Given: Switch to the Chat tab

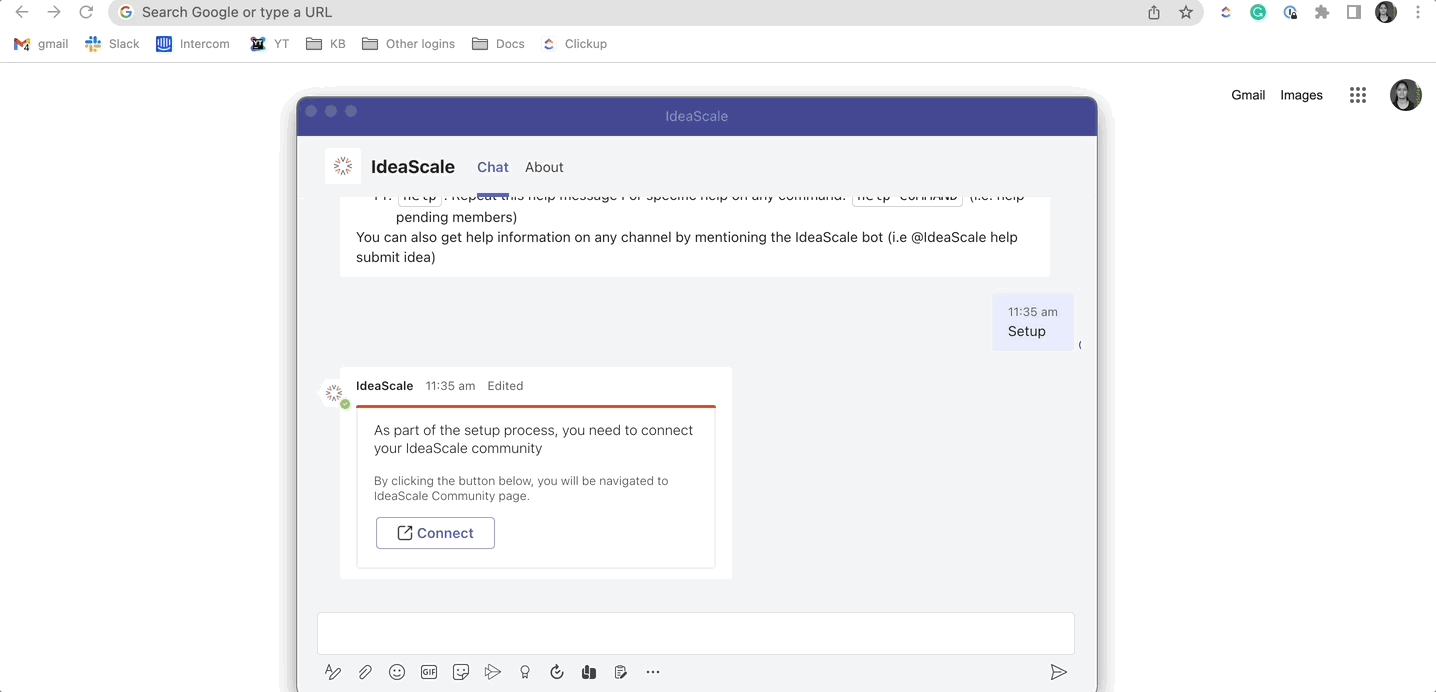Looking at the screenshot, I should tap(493, 167).
